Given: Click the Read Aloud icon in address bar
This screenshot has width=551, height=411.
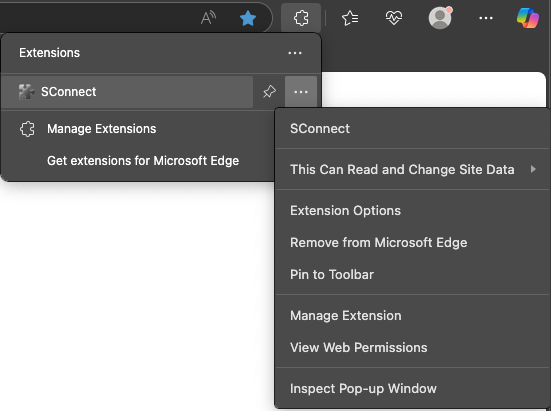Looking at the screenshot, I should [208, 18].
